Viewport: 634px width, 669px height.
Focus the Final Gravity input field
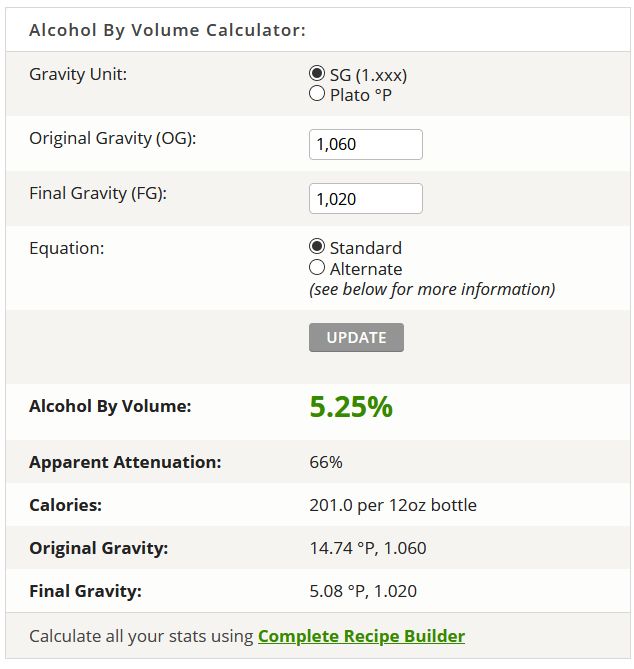click(x=365, y=199)
